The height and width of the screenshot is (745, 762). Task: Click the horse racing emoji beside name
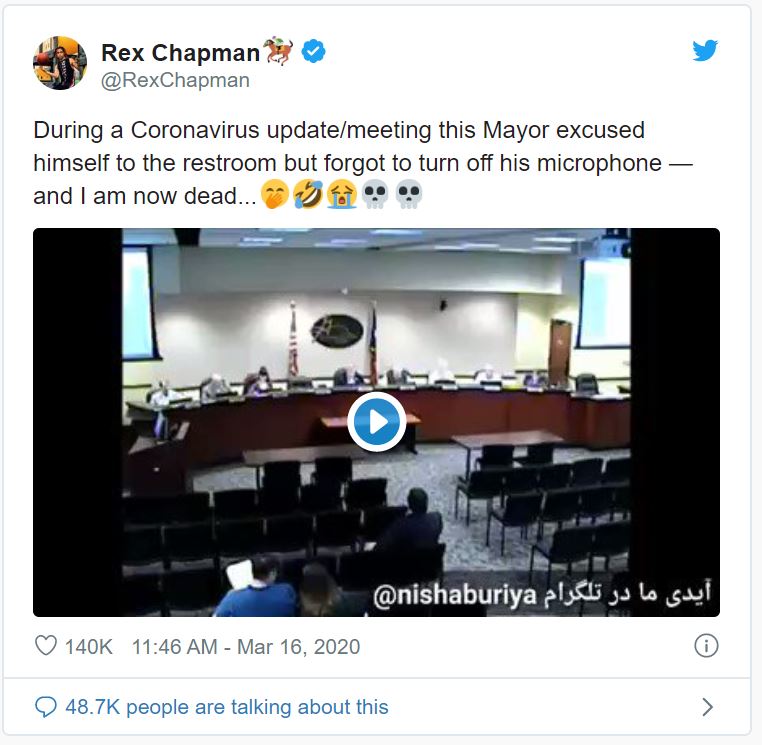tap(278, 51)
